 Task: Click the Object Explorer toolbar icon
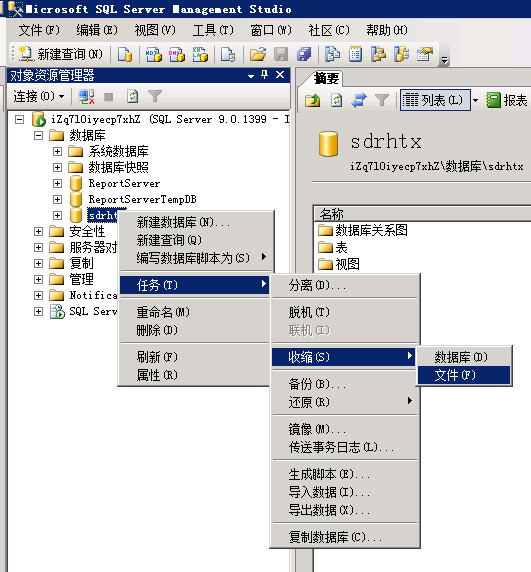379,54
